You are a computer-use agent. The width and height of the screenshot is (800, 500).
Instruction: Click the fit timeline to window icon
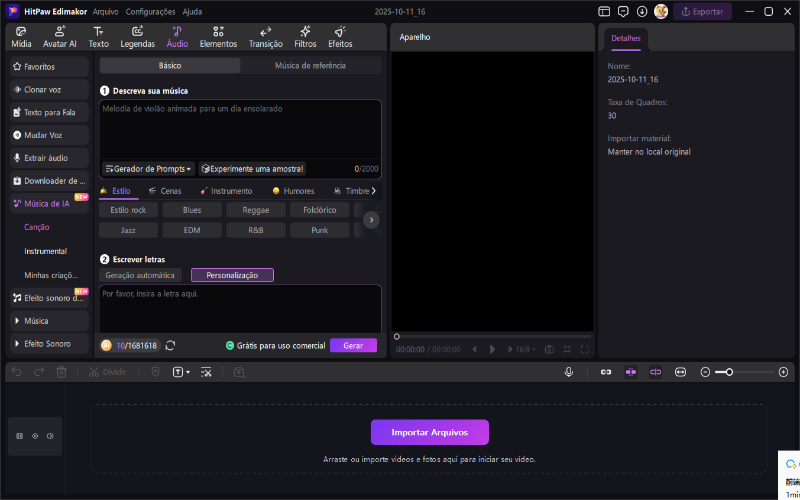680,372
